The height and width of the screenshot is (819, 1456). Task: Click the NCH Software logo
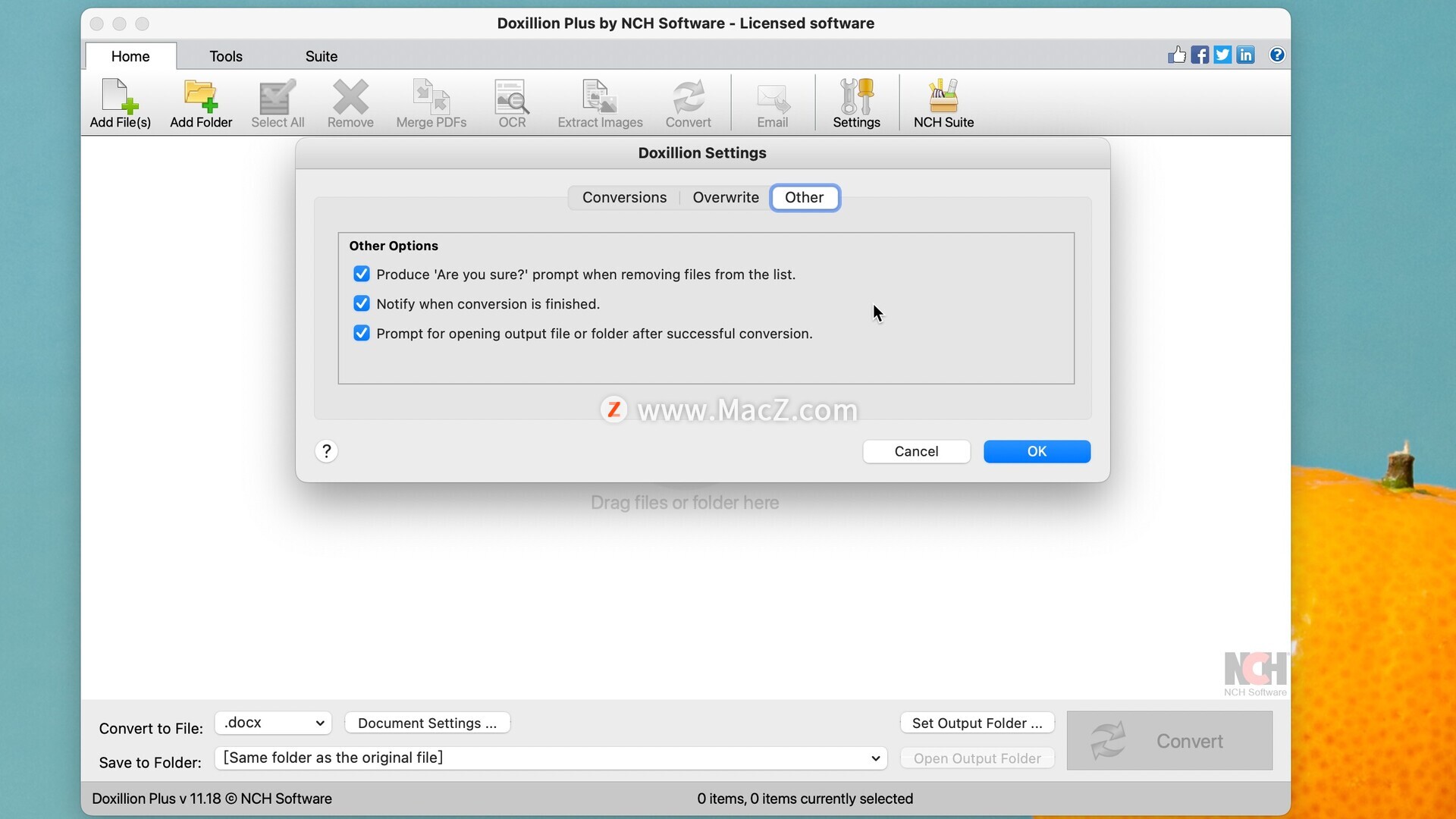pos(1255,673)
